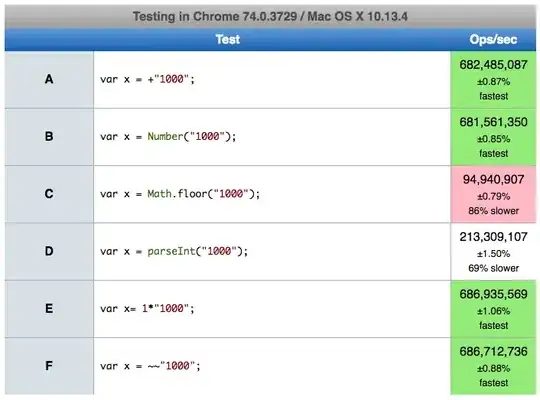Click the Test column header

click(228, 39)
